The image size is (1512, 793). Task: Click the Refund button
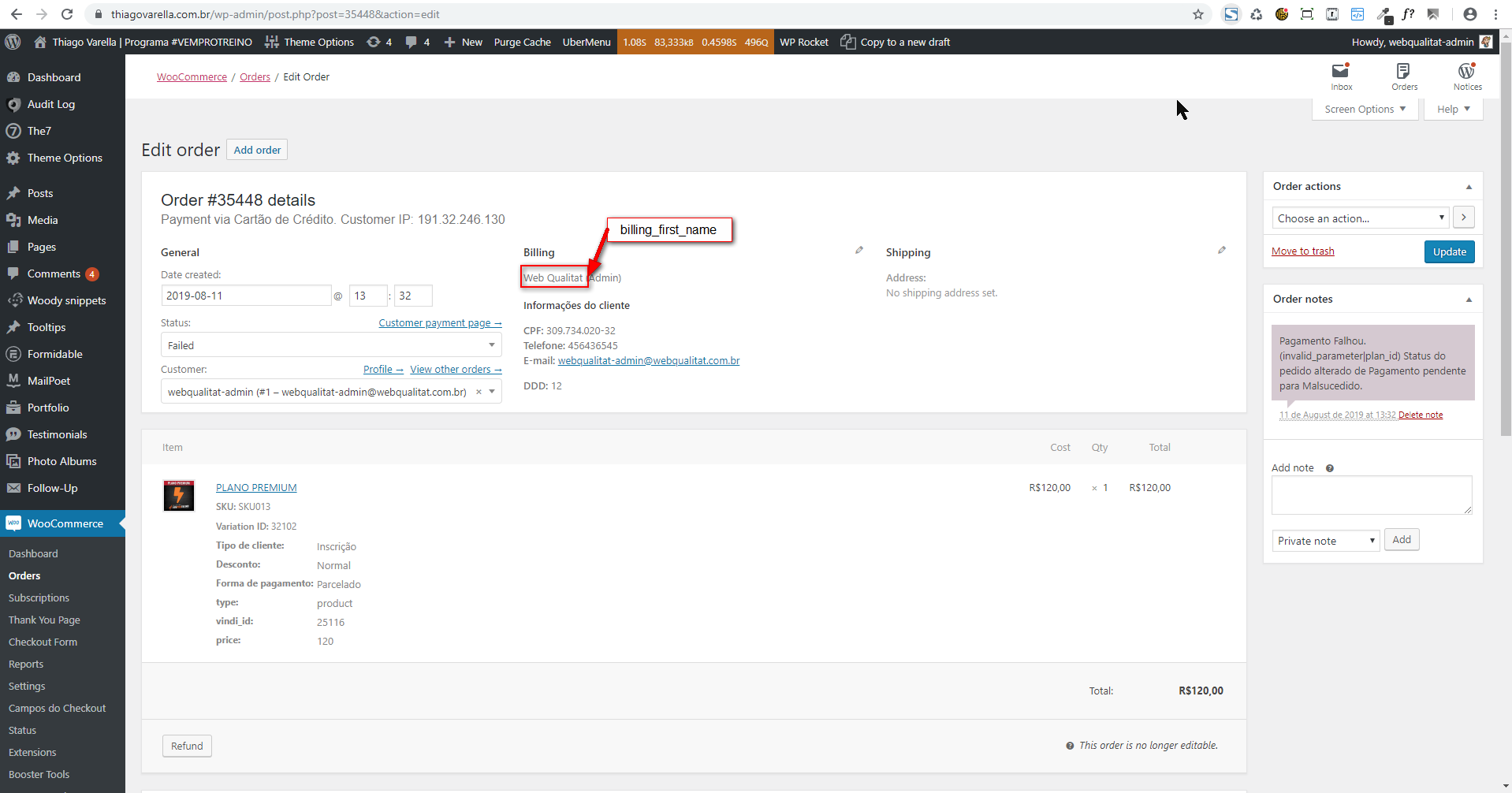(x=187, y=746)
